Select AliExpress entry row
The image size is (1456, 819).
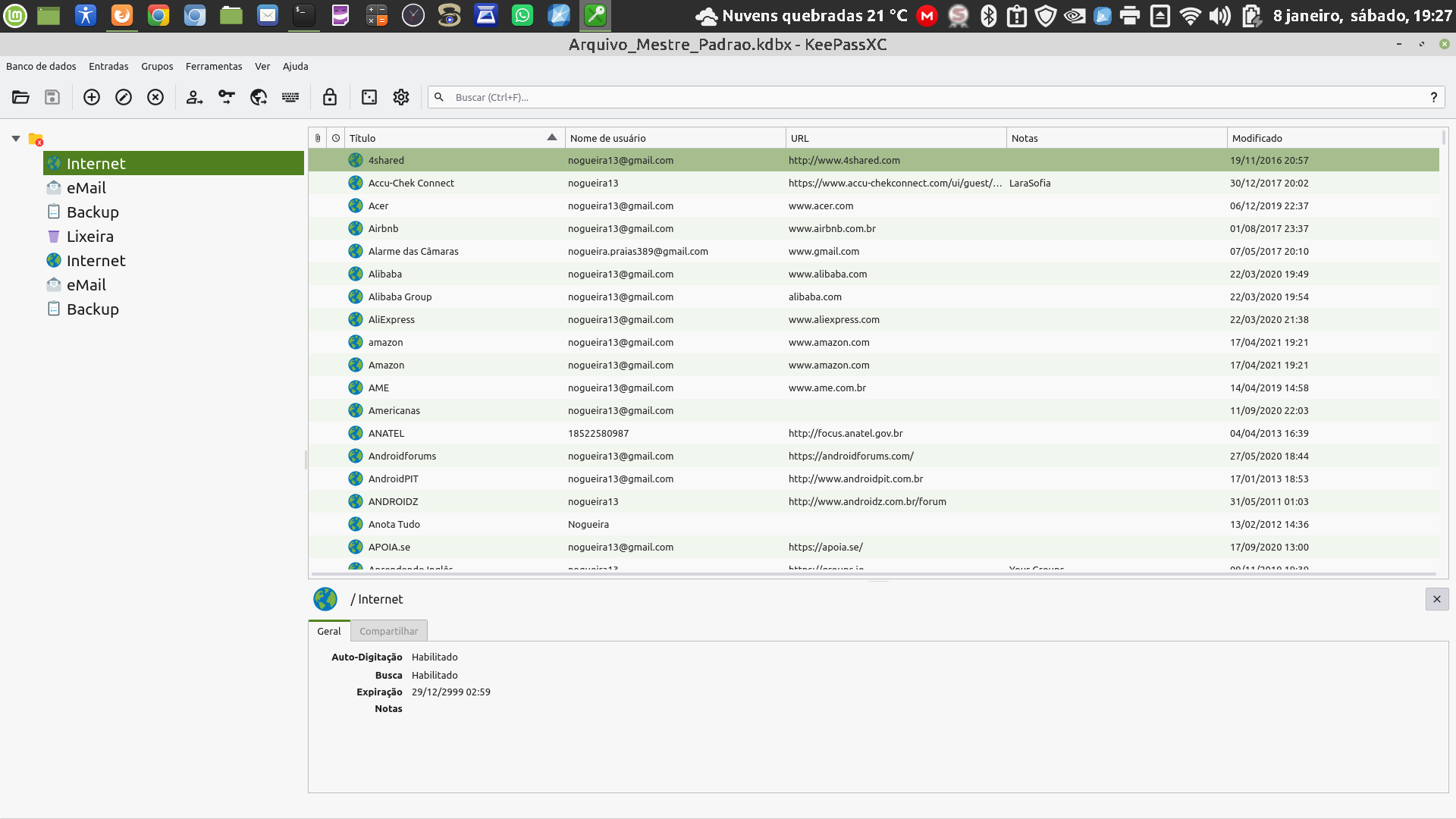[874, 319]
